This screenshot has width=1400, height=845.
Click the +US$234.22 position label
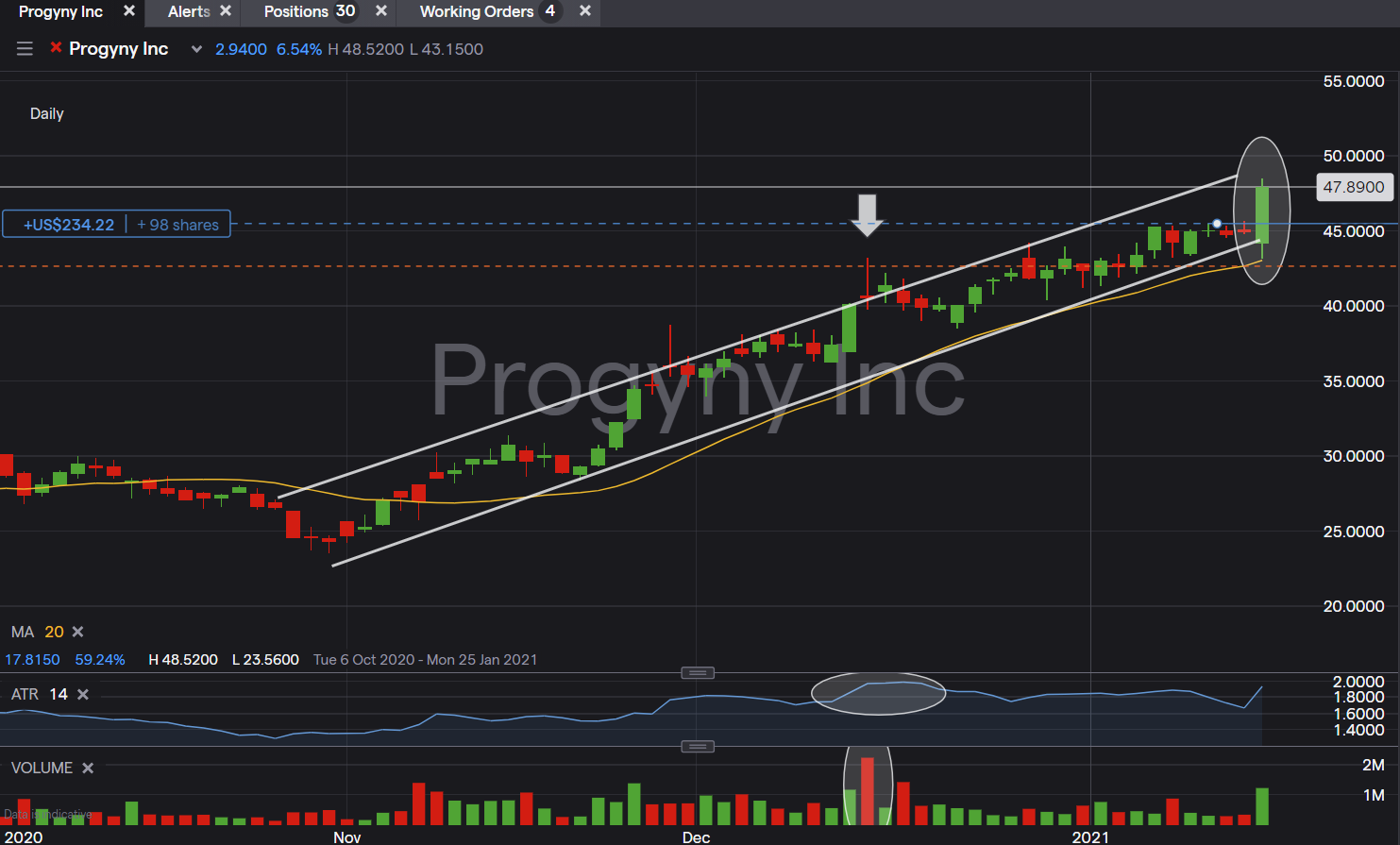[69, 225]
